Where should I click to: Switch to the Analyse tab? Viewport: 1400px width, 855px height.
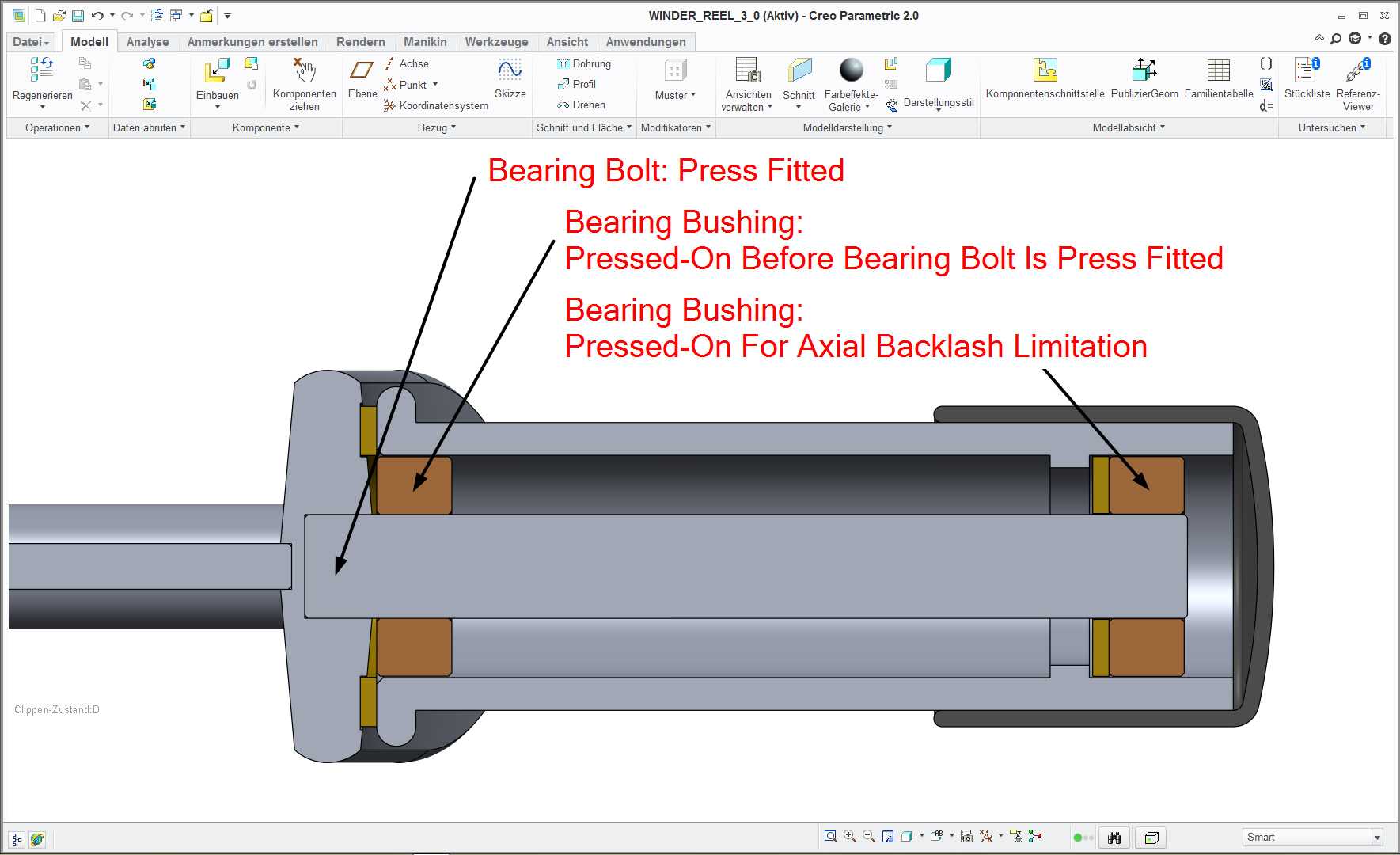tap(147, 42)
